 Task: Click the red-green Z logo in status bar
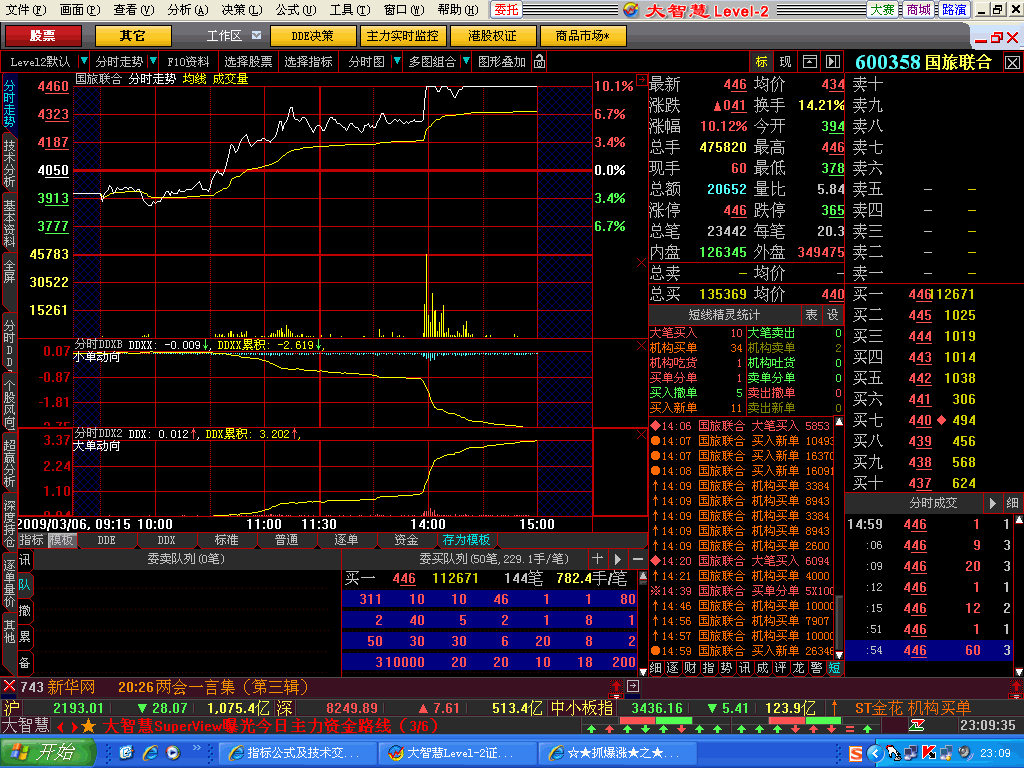(x=917, y=725)
